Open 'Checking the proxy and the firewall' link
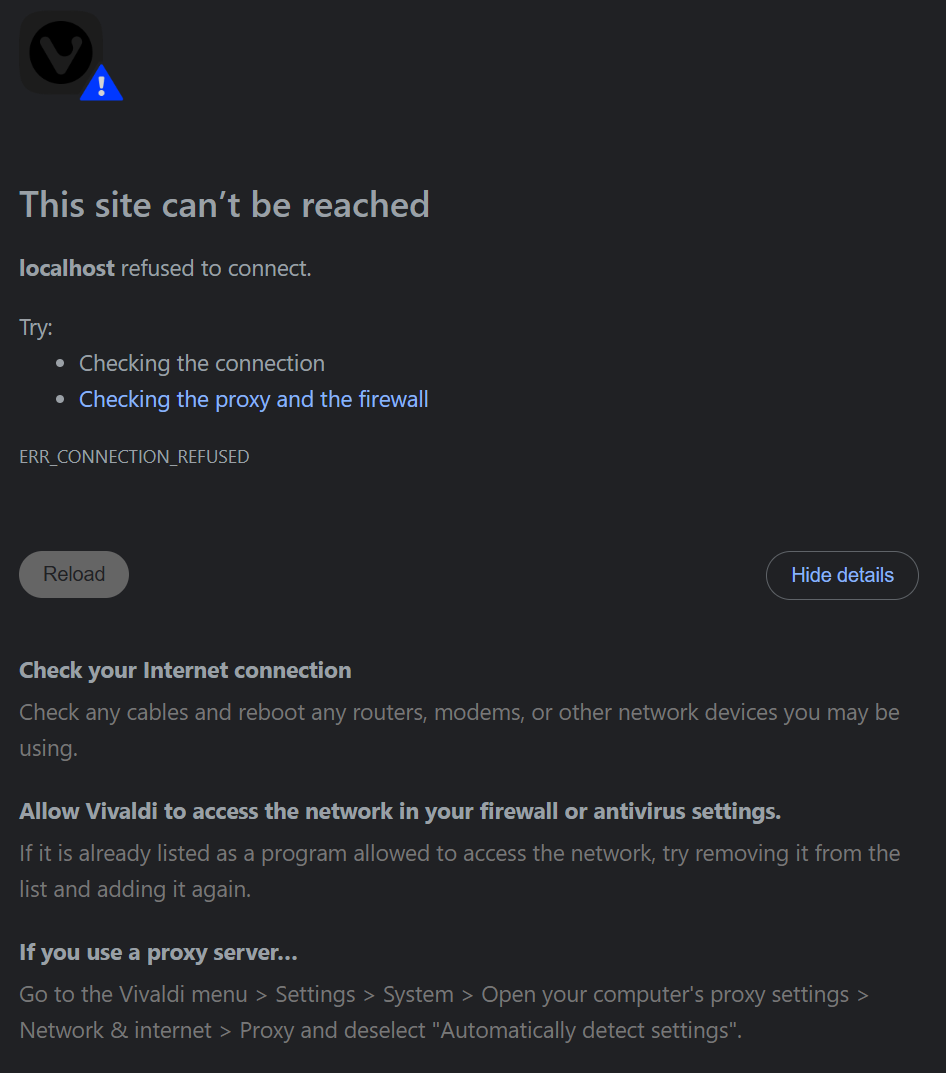This screenshot has height=1073, width=946. (x=253, y=399)
